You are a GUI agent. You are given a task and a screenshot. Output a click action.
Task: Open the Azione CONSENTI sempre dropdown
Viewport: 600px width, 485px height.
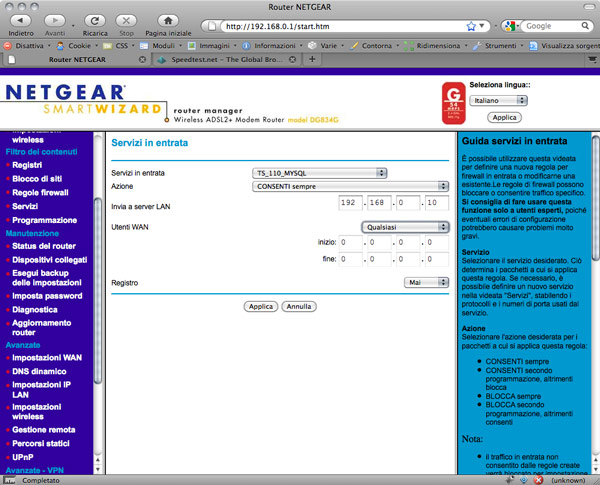tap(350, 186)
